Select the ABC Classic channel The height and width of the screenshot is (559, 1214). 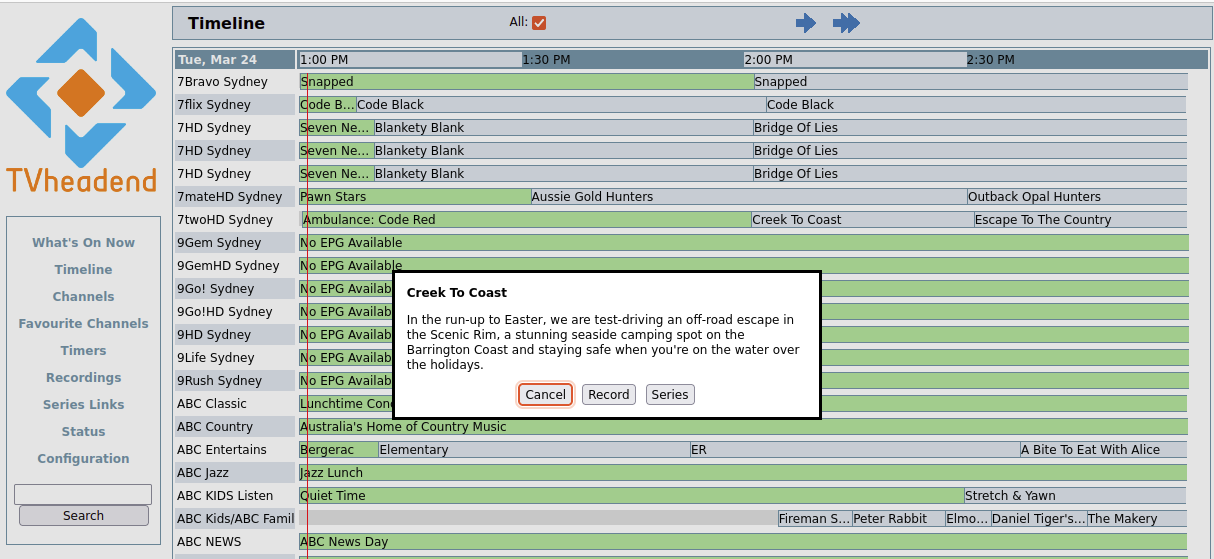click(235, 404)
